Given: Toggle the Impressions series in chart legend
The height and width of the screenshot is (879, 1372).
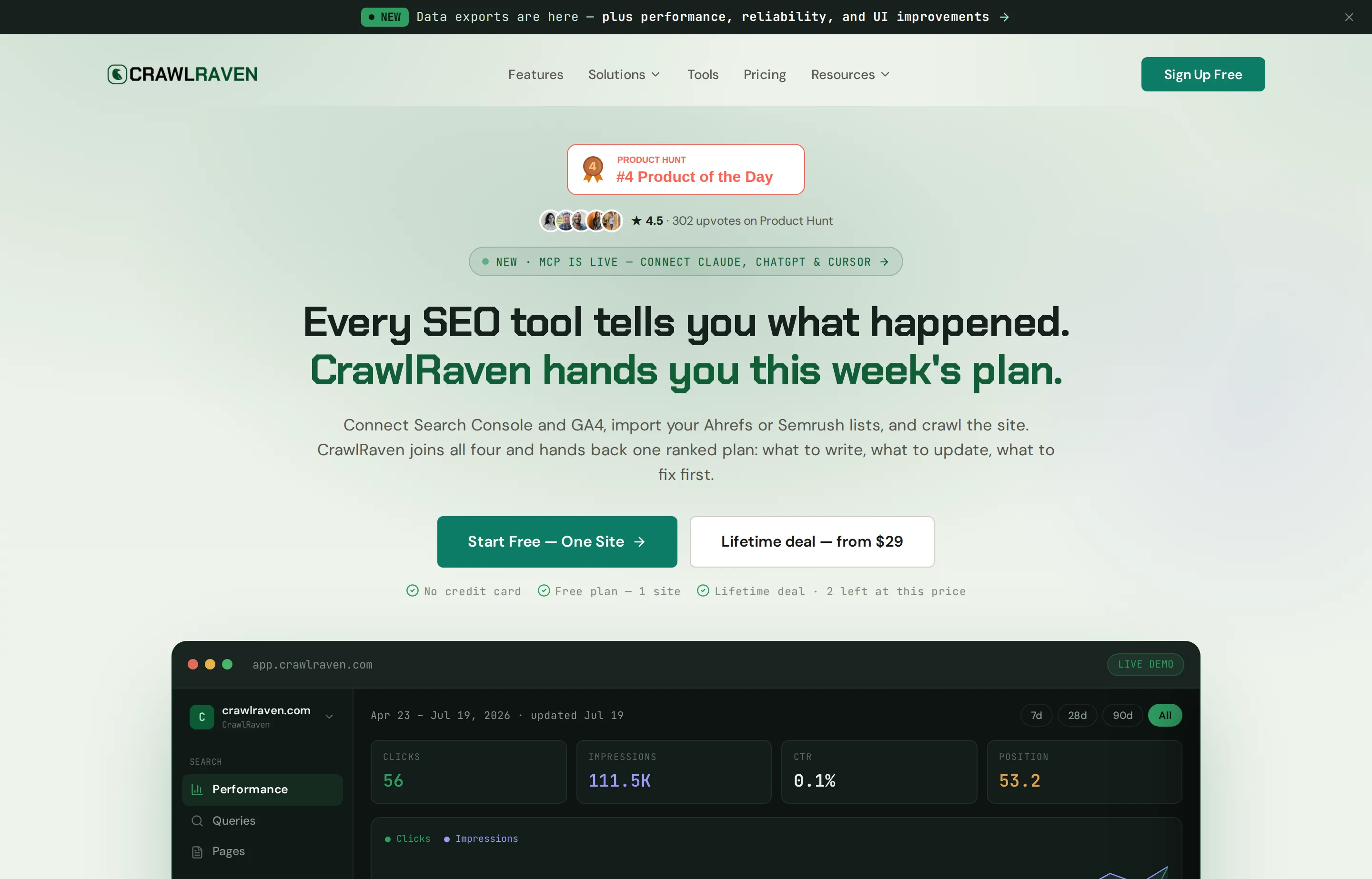Looking at the screenshot, I should (481, 839).
